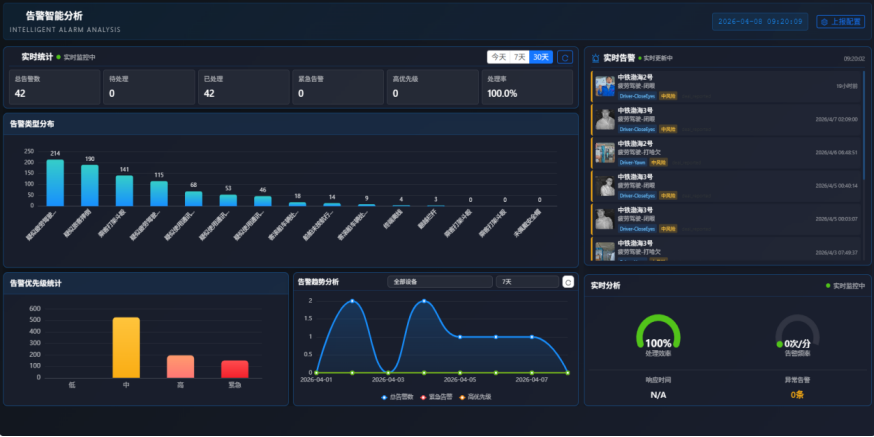The image size is (874, 437).
Task: Click the yellow 中 priority bar
Action: pos(126,347)
